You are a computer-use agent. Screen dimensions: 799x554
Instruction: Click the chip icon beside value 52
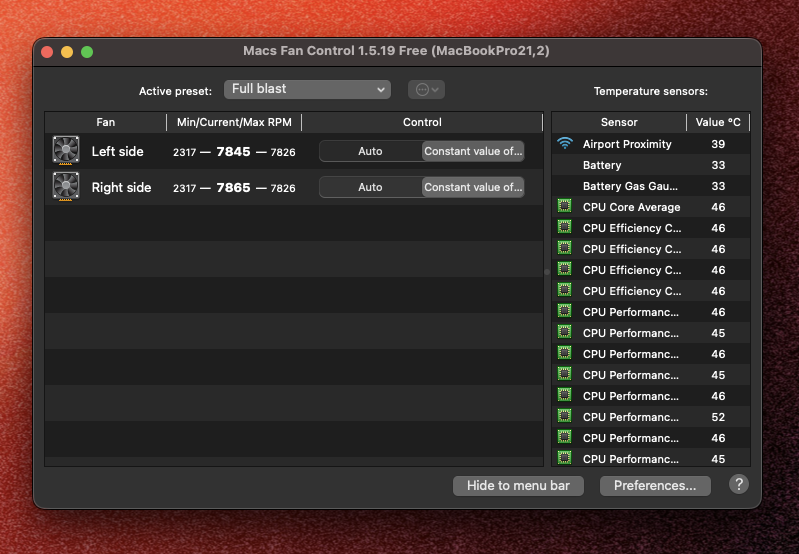[x=564, y=416]
